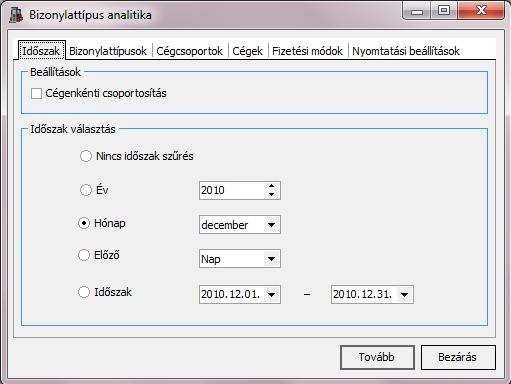Choose the Év radio button
Image resolution: width=511 pixels, height=384 pixels.
click(x=86, y=190)
